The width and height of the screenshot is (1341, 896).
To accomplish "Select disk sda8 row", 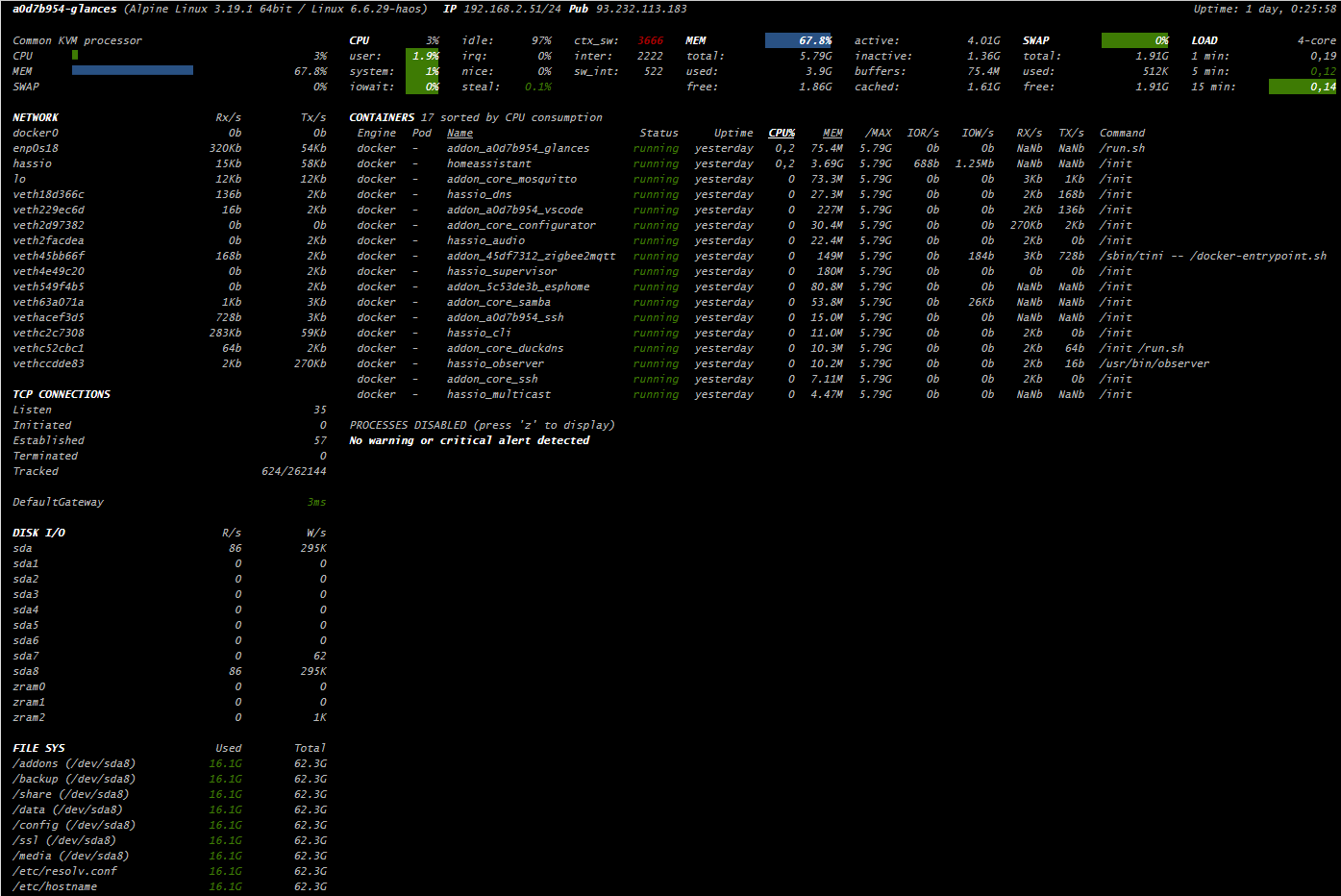I will pos(169,671).
